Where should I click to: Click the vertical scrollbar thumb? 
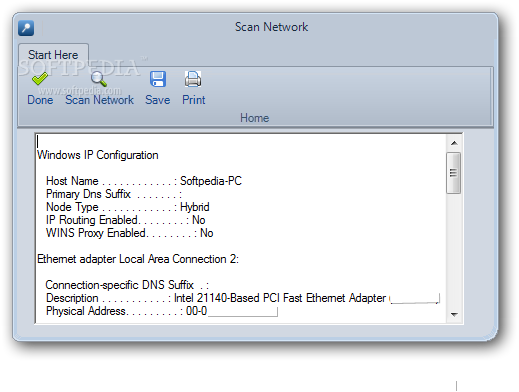point(454,173)
